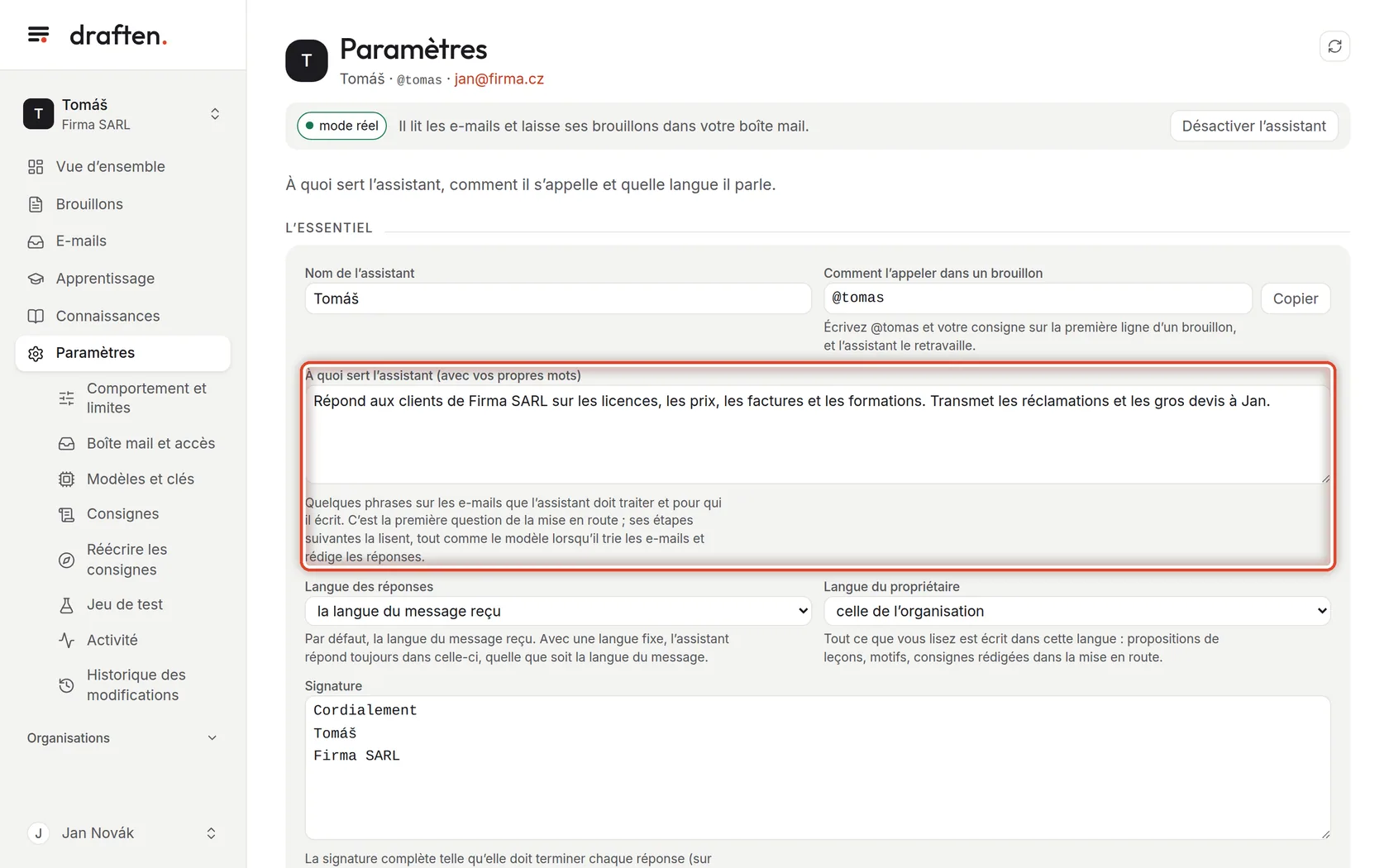Open Vue d'ensemble via its grid icon
The image size is (1389, 868).
click(x=36, y=167)
